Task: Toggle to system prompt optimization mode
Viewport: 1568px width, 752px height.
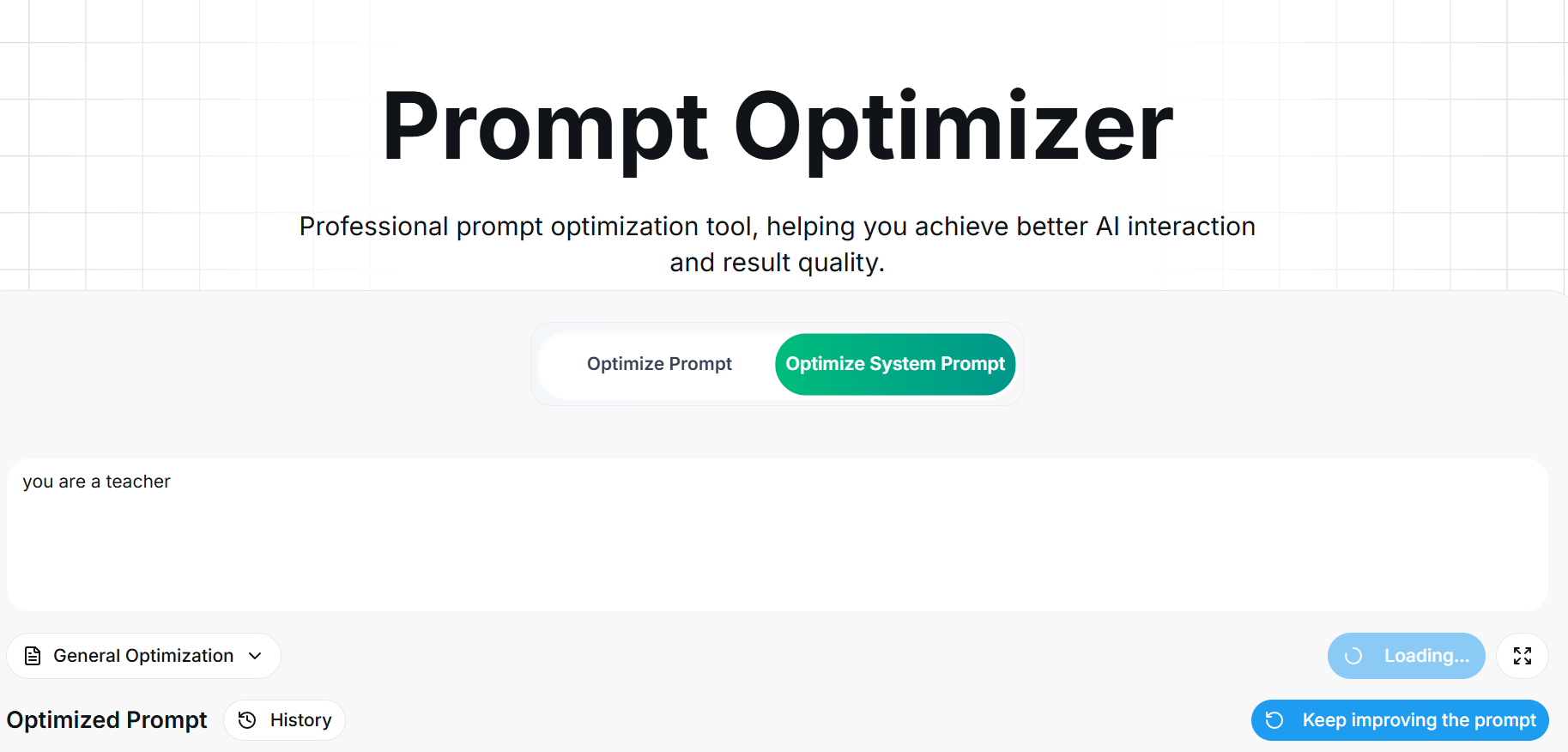Action: 895,364
